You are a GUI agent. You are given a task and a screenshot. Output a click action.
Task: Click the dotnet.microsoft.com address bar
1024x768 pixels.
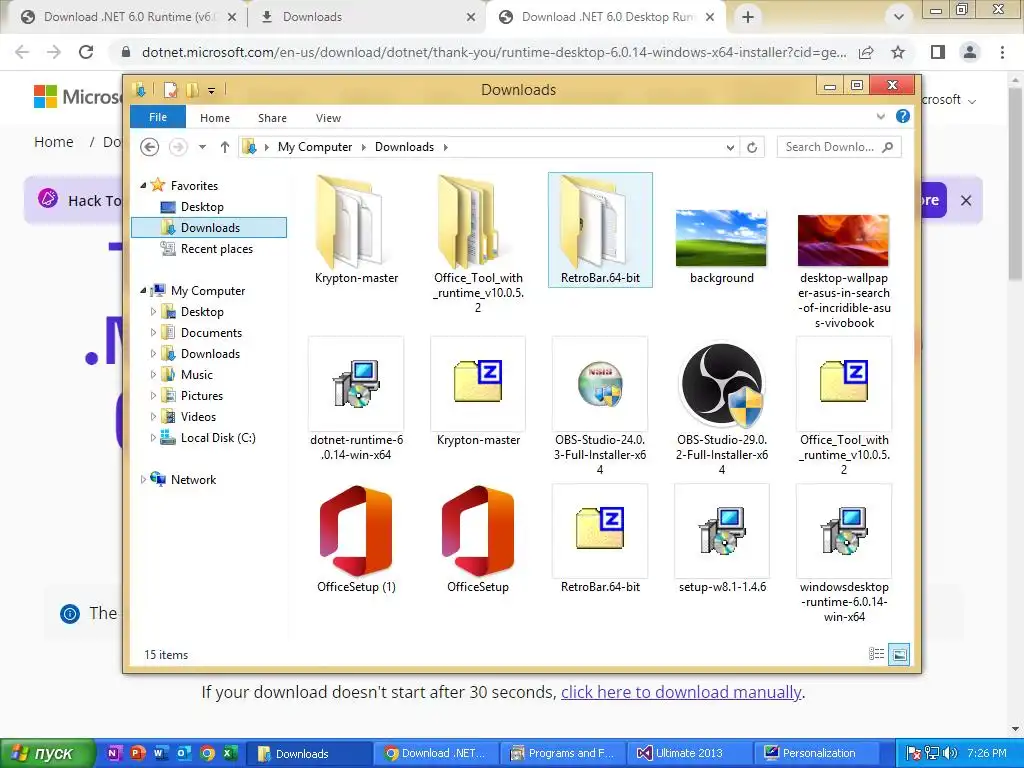click(x=494, y=52)
